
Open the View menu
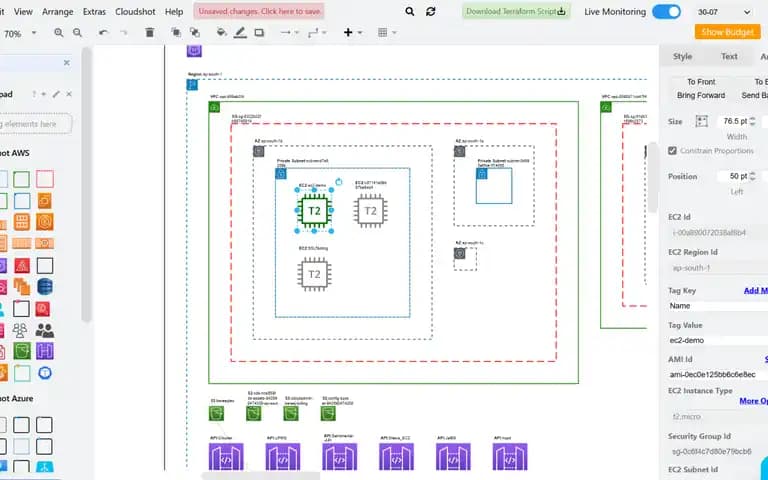coord(23,11)
